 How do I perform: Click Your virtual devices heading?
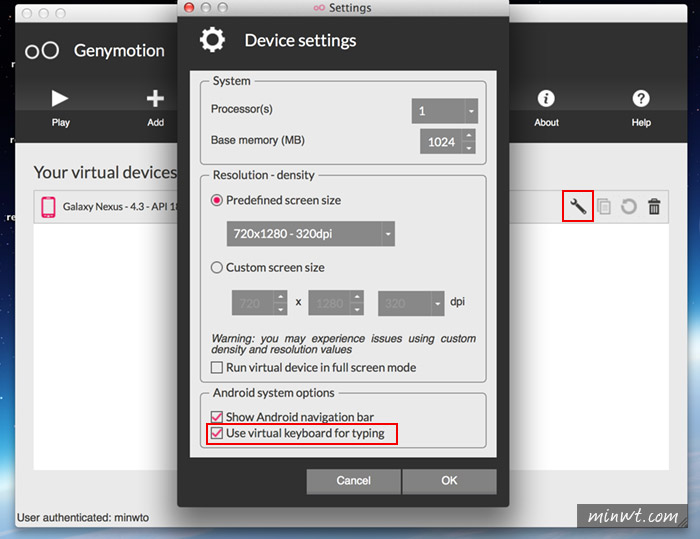coord(105,172)
